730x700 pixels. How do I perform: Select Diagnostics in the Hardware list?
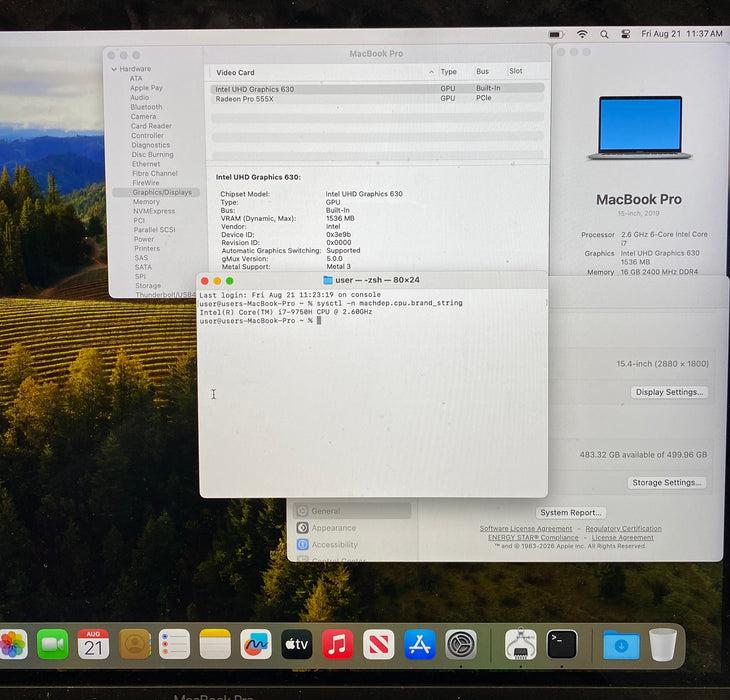150,145
